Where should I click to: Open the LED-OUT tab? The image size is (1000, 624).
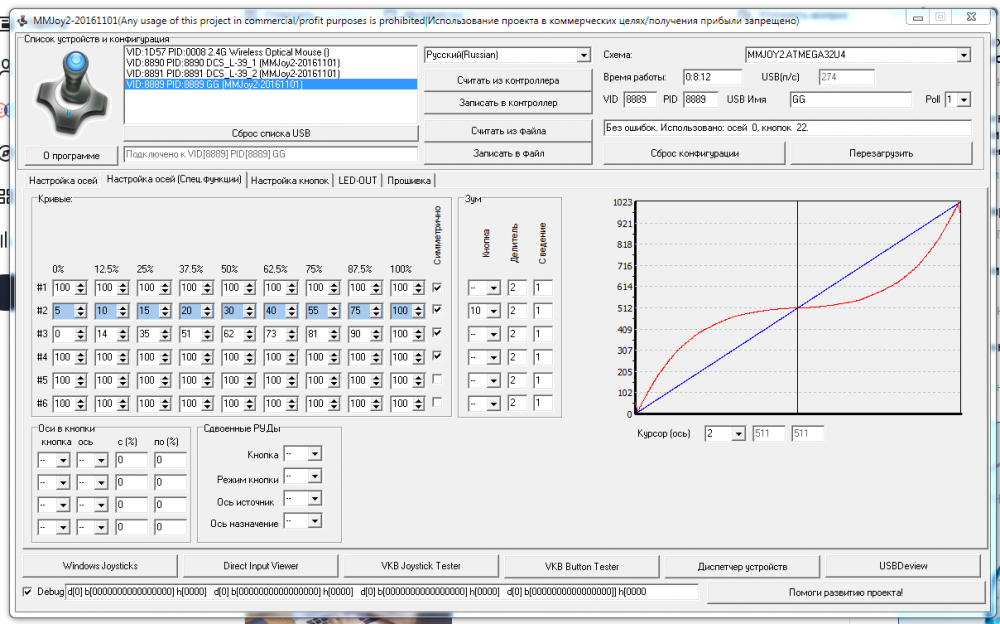[x=357, y=181]
